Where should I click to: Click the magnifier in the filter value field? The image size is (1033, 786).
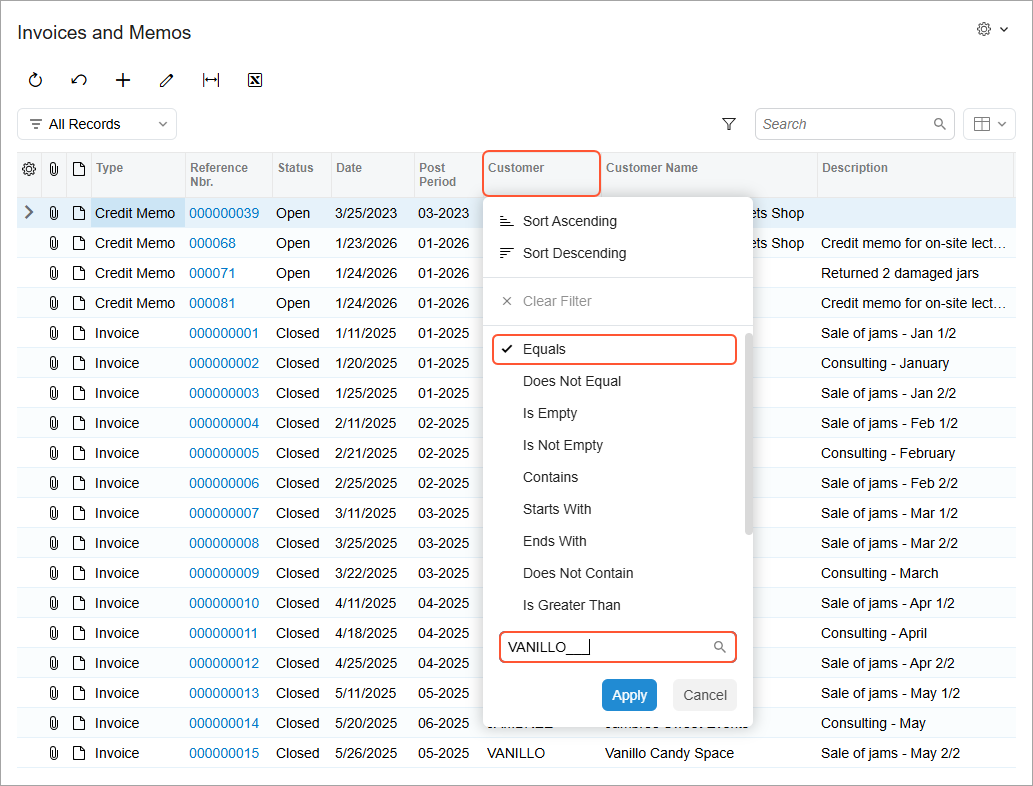click(719, 647)
